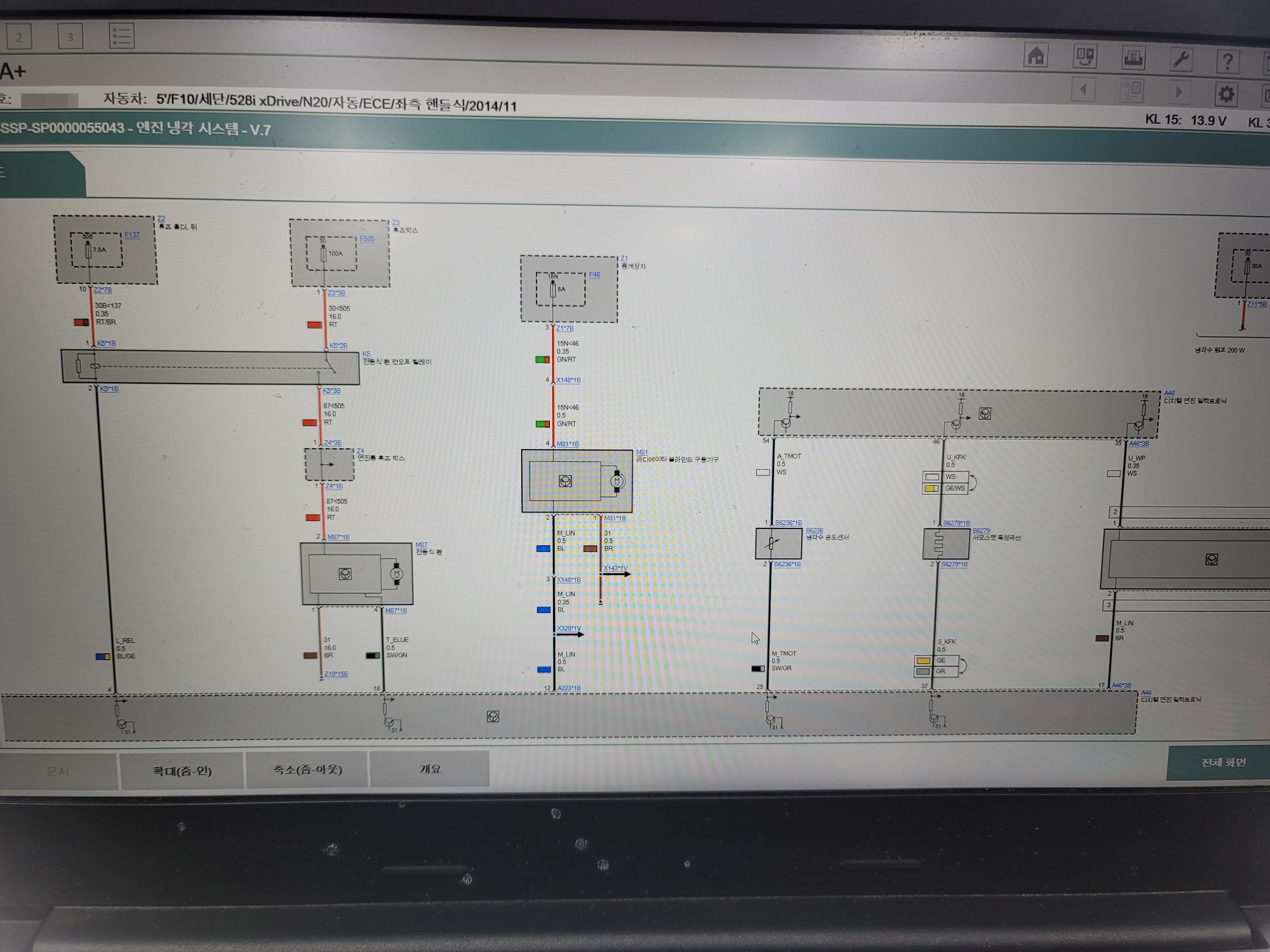
Task: Open the X328*1V connector link
Action: coord(568,628)
